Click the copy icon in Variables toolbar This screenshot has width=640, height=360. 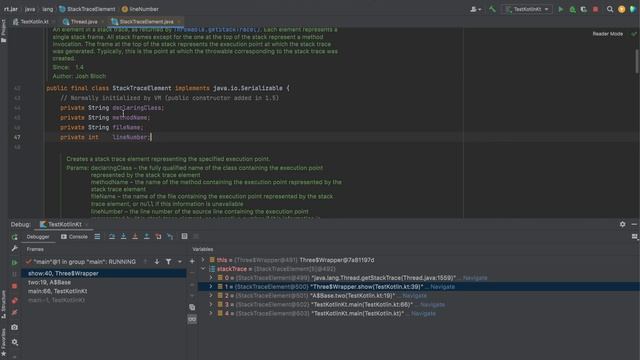click(192, 307)
